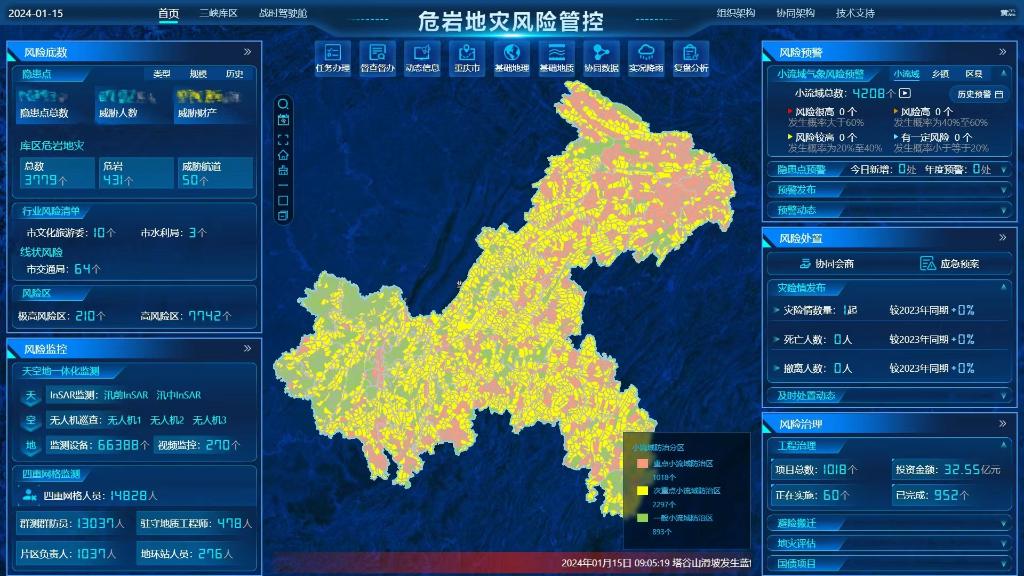Collapse the 风险底数 panel with double chevron

click(247, 52)
